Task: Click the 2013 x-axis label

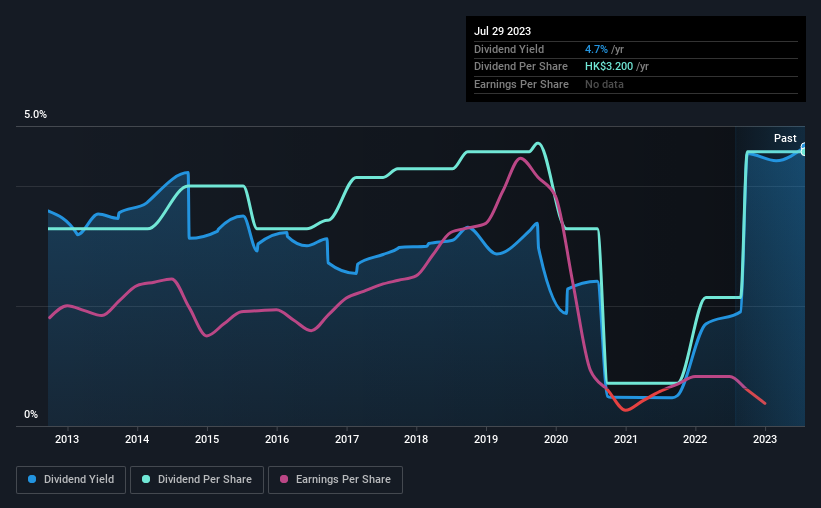Action: [x=67, y=439]
